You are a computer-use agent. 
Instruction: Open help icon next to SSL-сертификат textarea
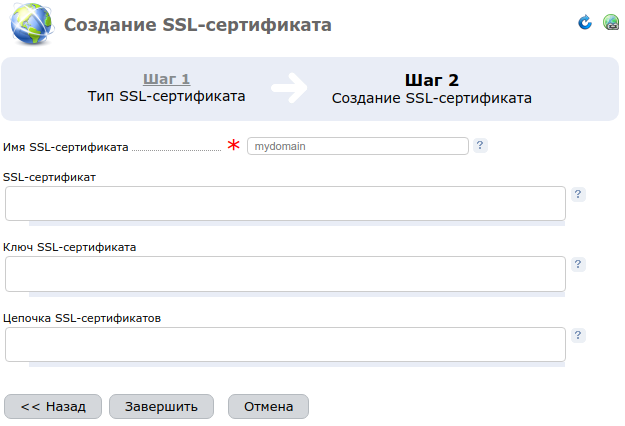578,194
